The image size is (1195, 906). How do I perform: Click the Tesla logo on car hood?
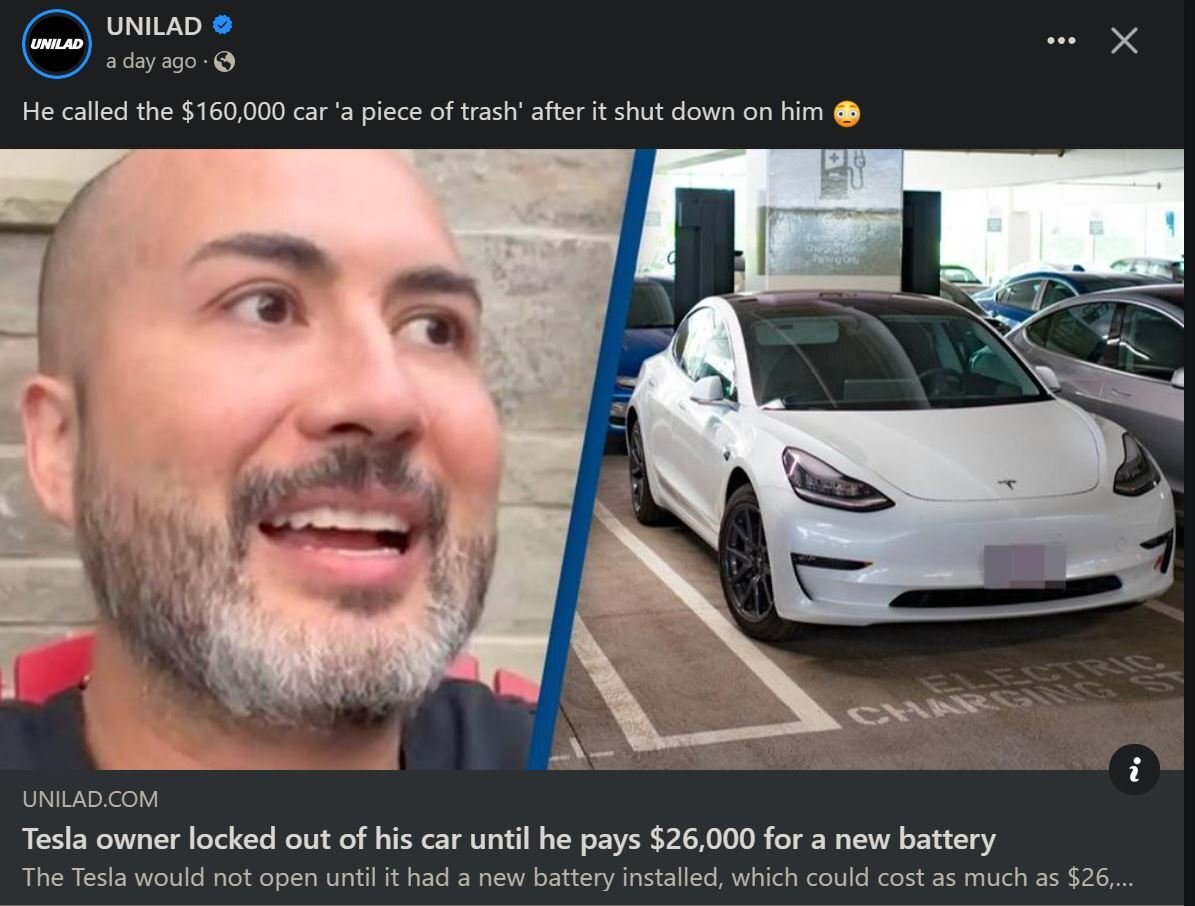pyautogui.click(x=1008, y=484)
